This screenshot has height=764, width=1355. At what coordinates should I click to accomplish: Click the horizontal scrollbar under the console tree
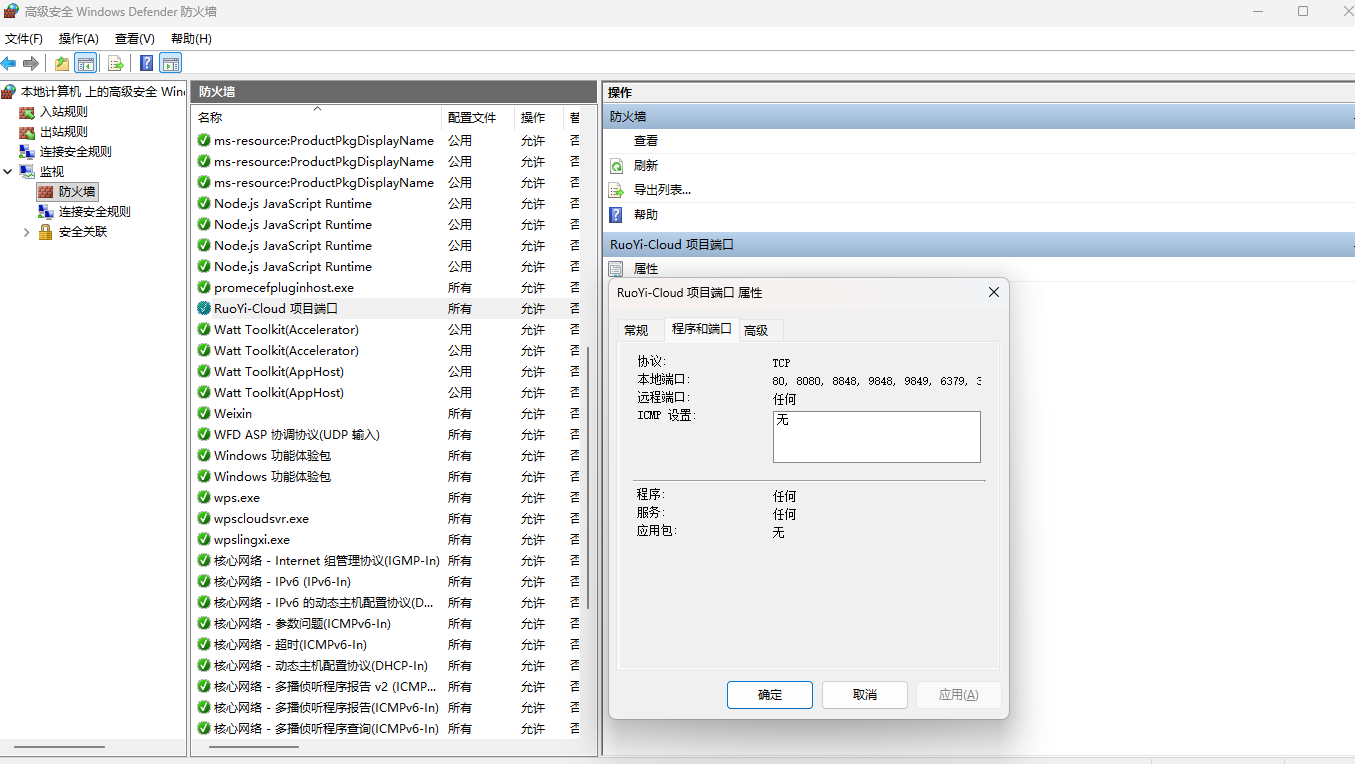point(59,747)
